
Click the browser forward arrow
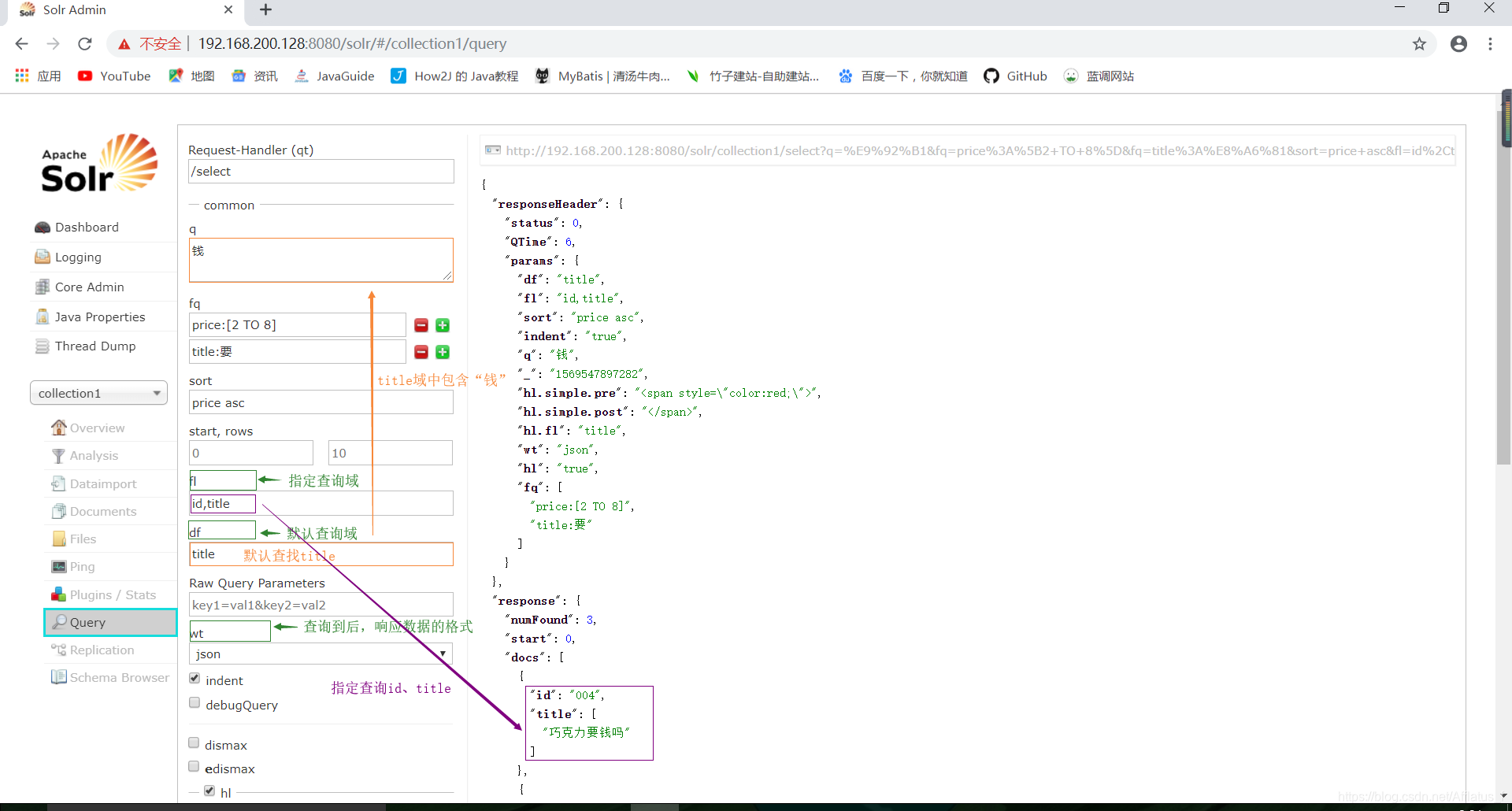(53, 44)
